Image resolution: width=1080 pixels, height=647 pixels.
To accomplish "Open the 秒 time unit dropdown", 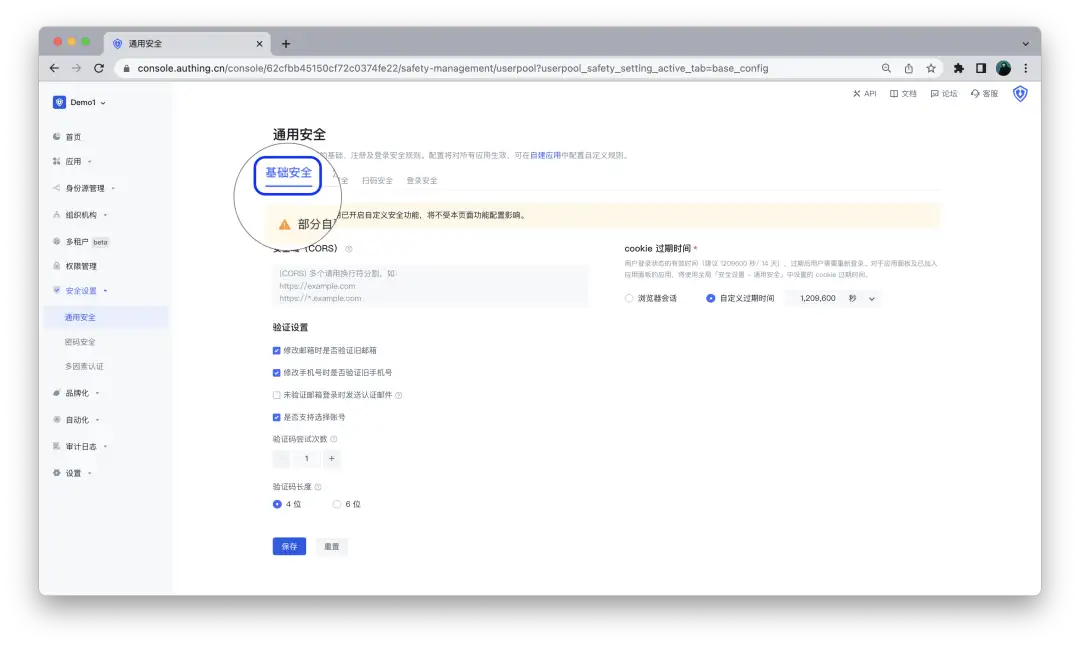I will pyautogui.click(x=862, y=298).
